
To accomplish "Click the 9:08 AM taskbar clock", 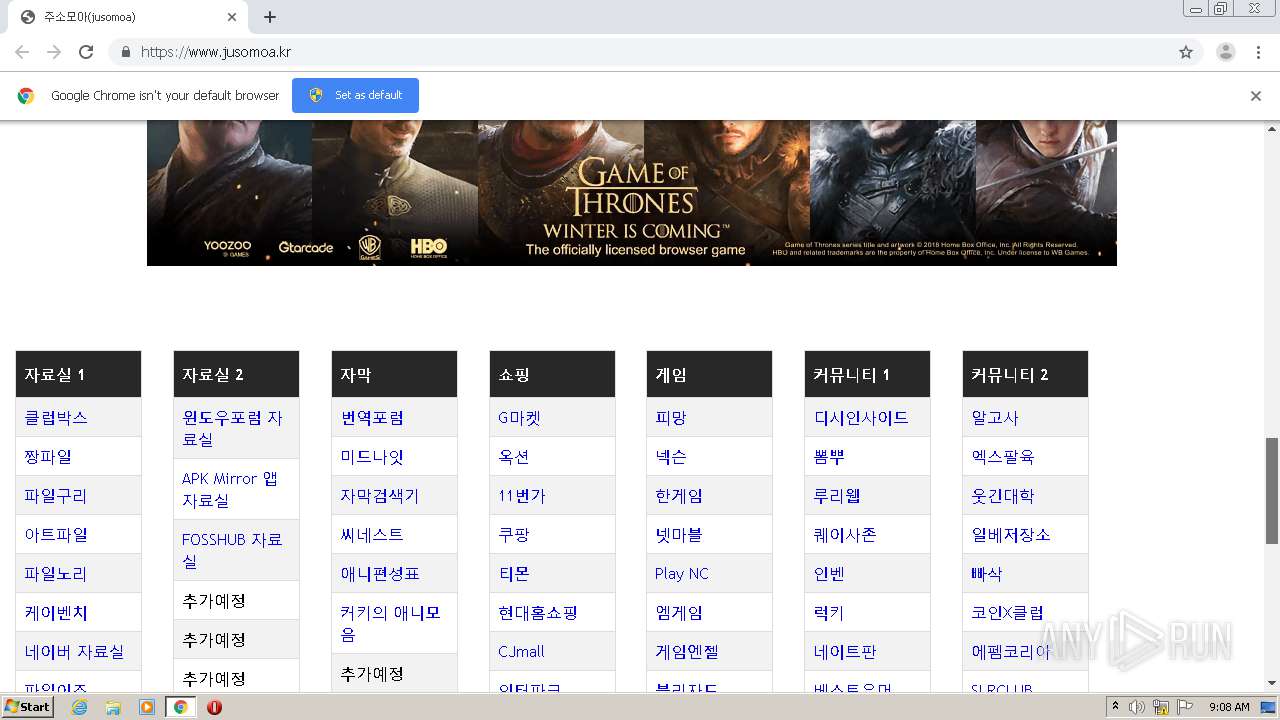I will click(1229, 707).
